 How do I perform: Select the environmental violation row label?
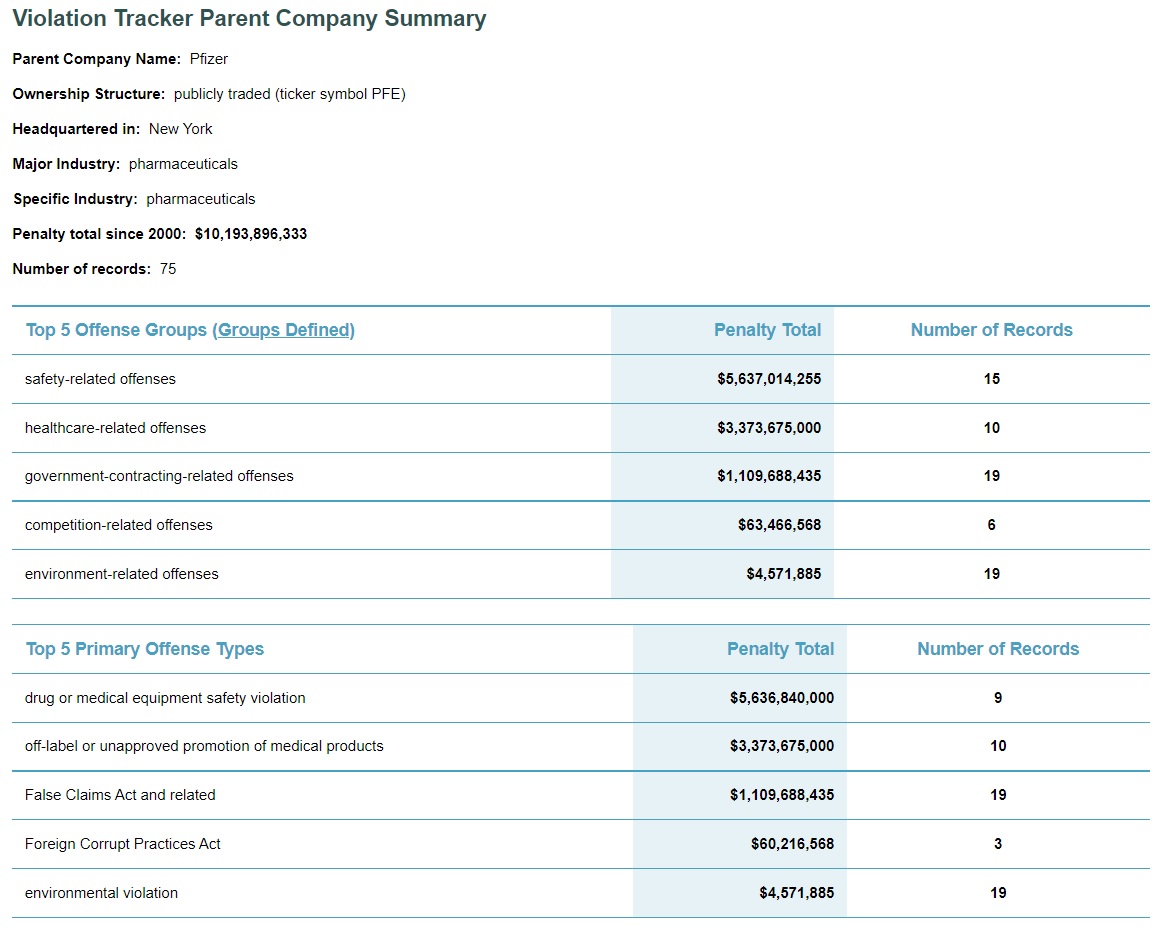101,893
